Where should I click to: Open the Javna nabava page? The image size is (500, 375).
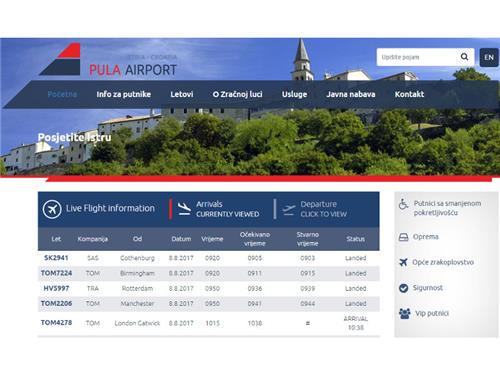tap(351, 94)
